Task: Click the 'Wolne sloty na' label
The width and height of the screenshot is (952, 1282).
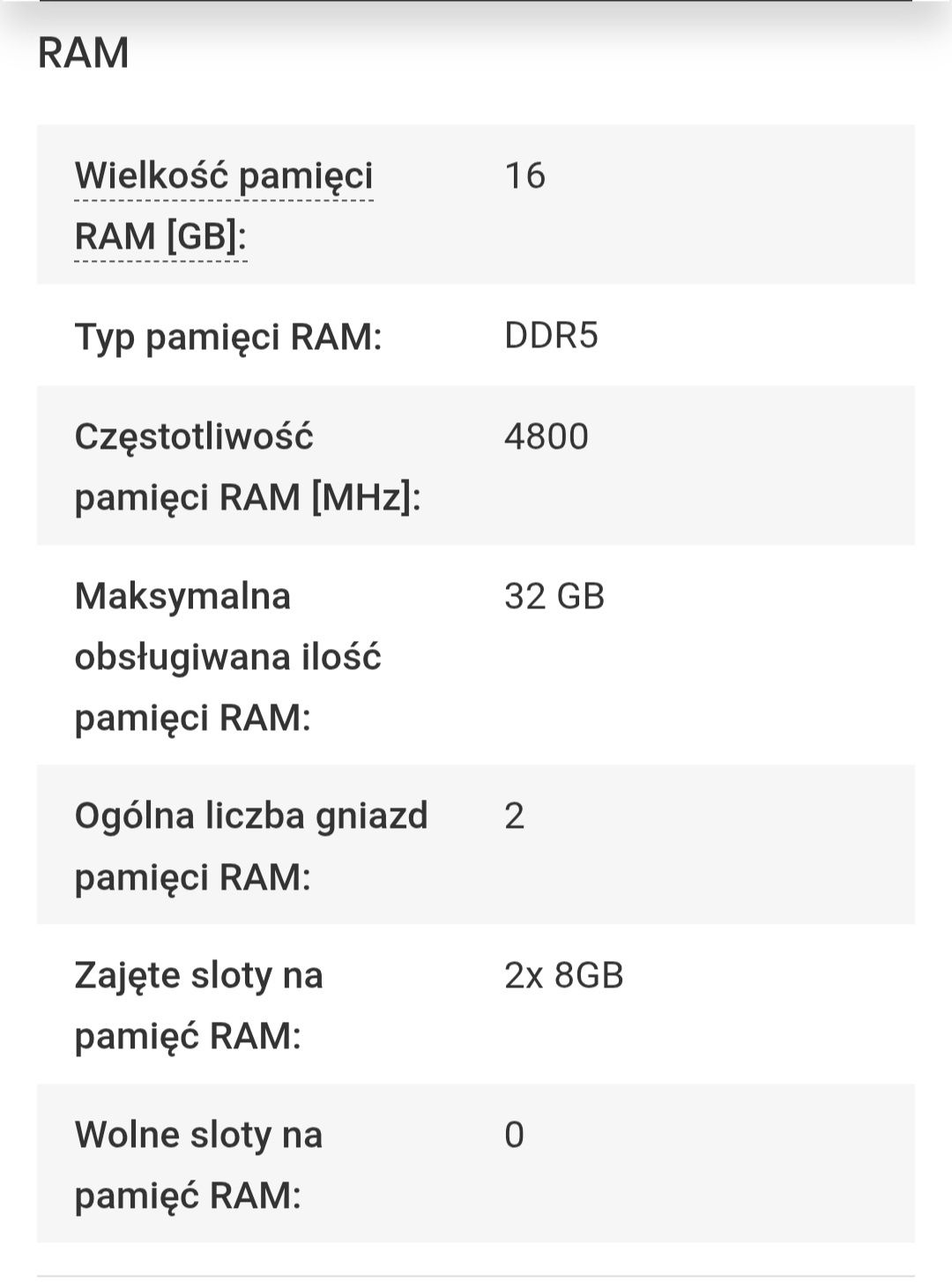Action: (x=198, y=1135)
